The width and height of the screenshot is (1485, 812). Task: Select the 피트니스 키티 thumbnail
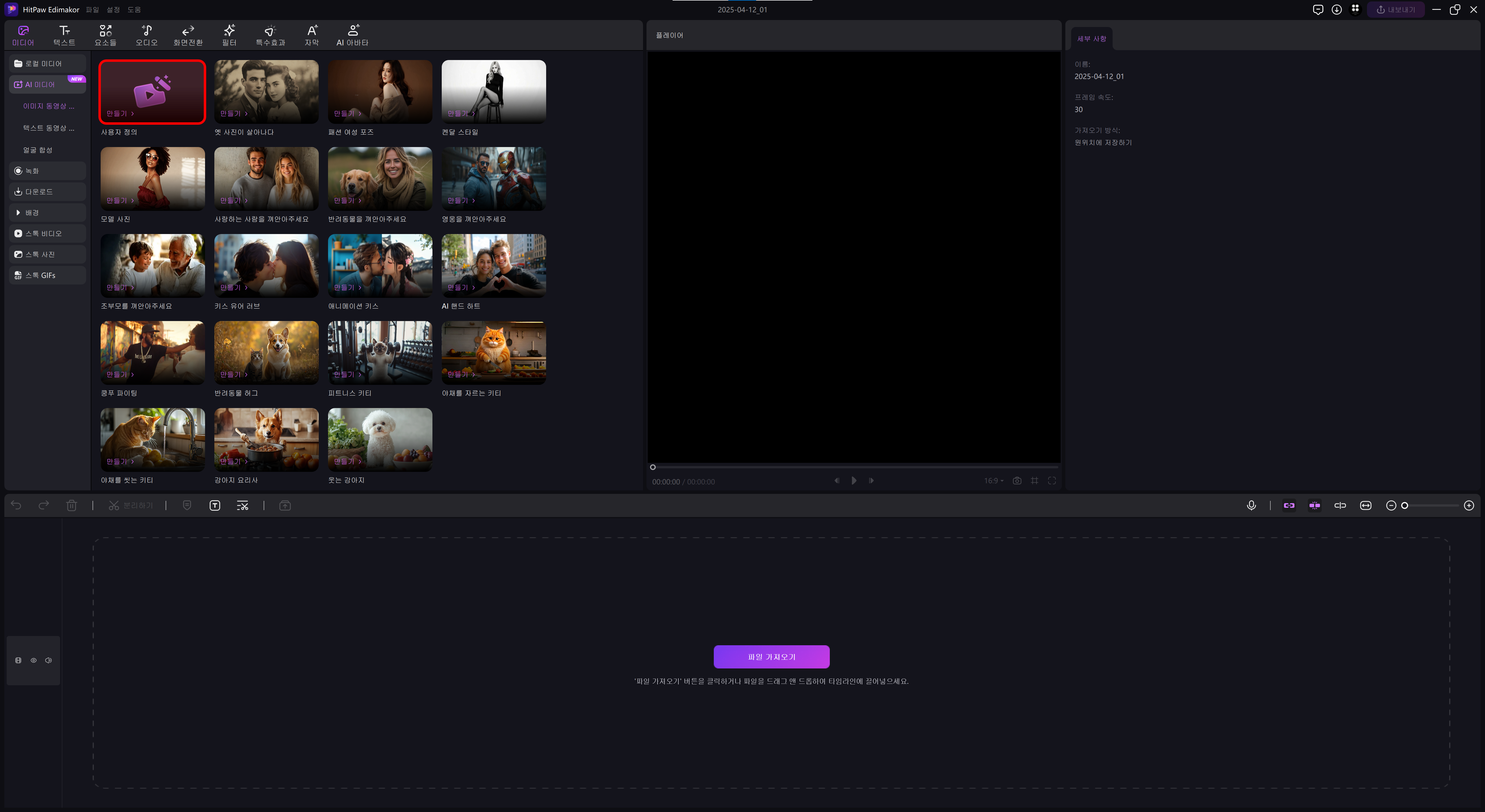pyautogui.click(x=380, y=353)
